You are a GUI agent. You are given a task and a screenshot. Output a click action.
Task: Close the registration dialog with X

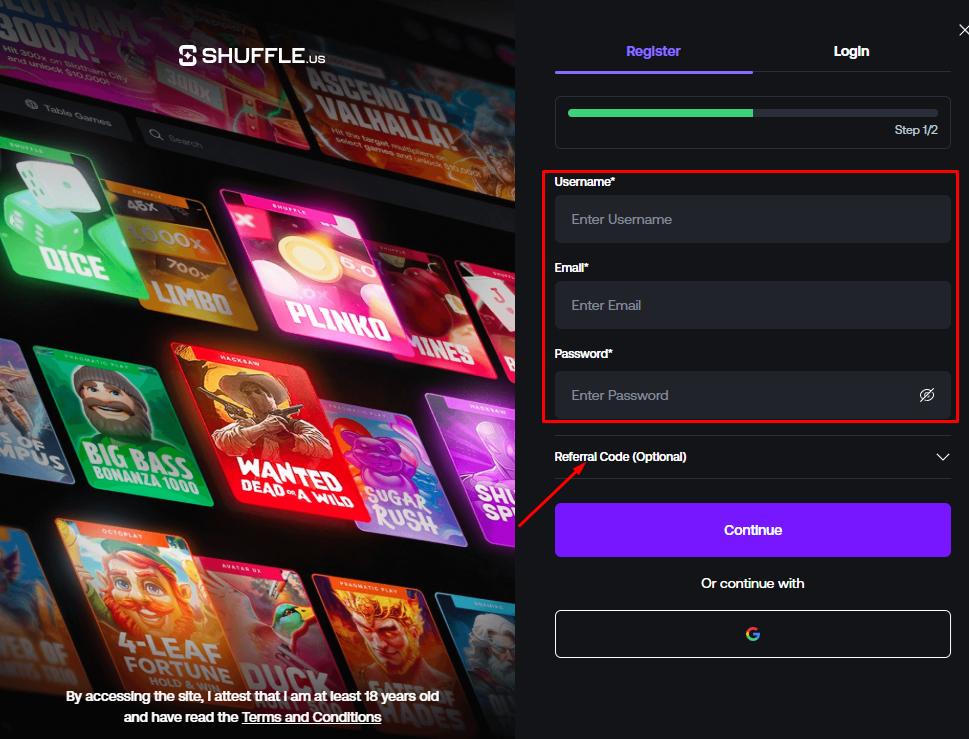pyautogui.click(x=963, y=30)
